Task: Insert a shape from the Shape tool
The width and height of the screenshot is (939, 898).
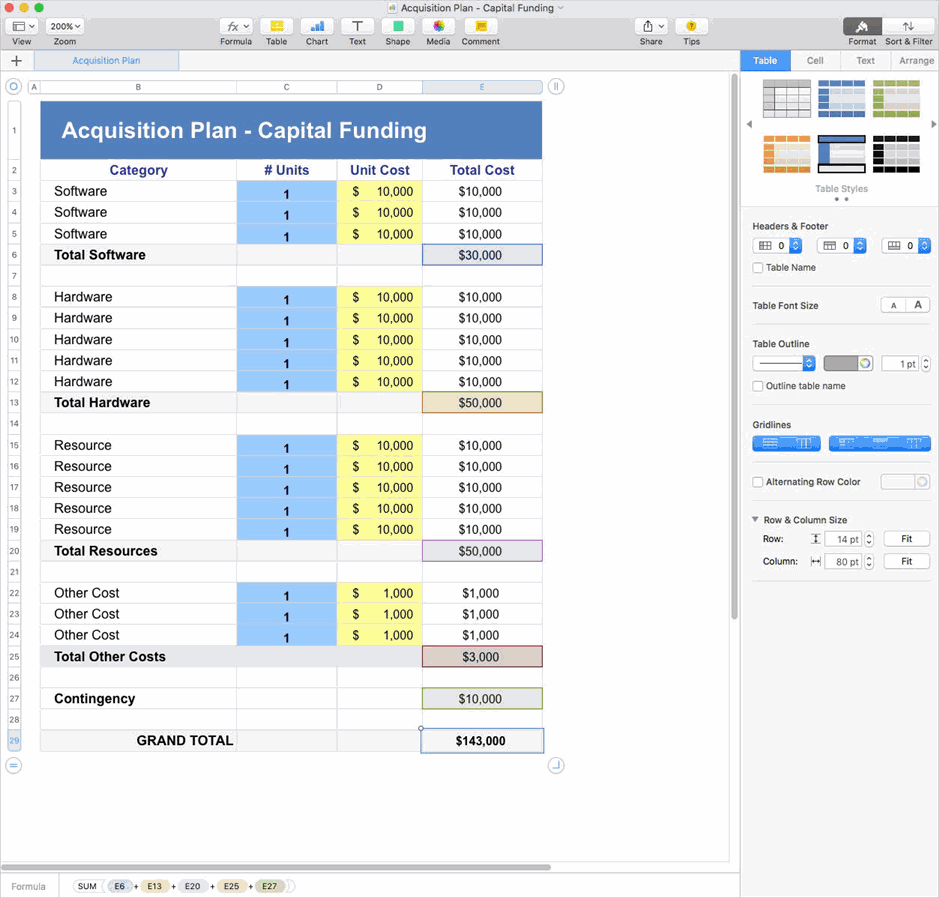Action: 396,27
